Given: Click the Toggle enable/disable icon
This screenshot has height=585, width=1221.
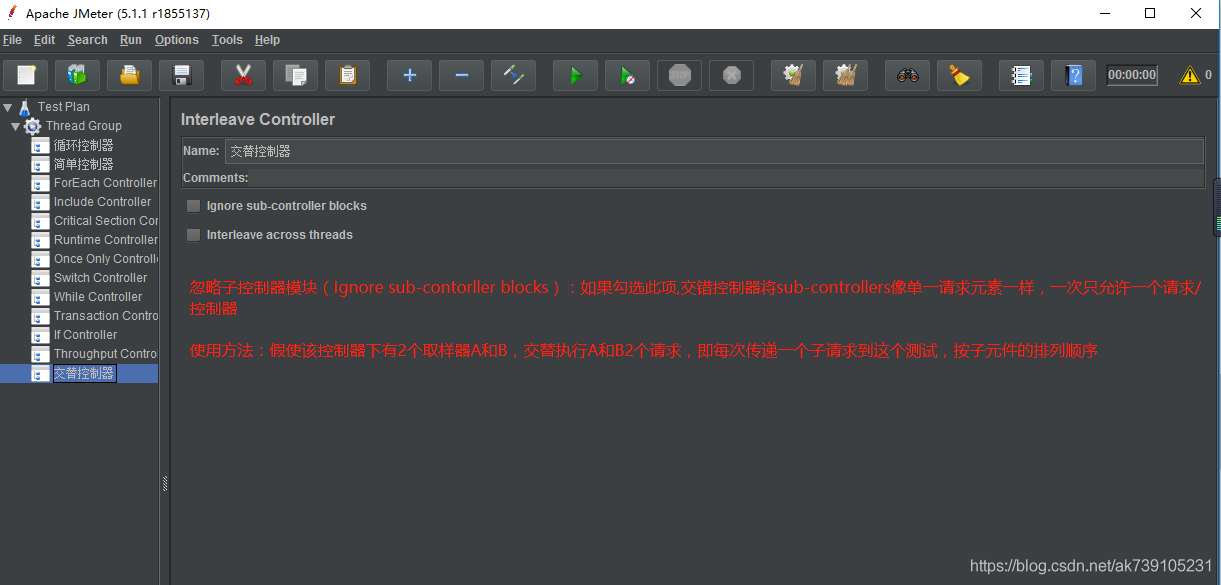Looking at the screenshot, I should (513, 75).
